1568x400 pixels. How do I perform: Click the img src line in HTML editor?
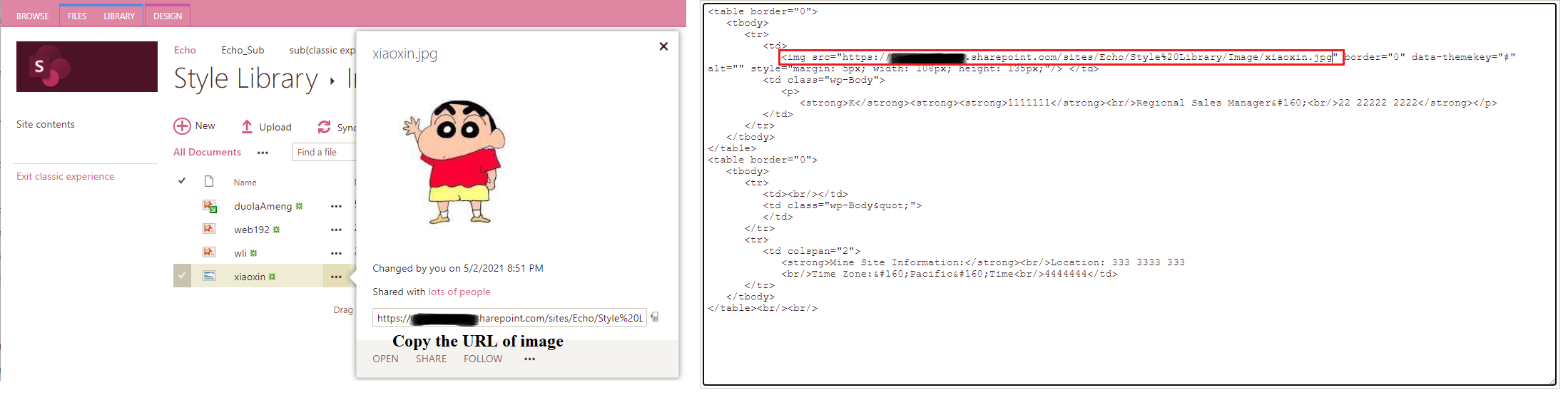coord(1062,57)
